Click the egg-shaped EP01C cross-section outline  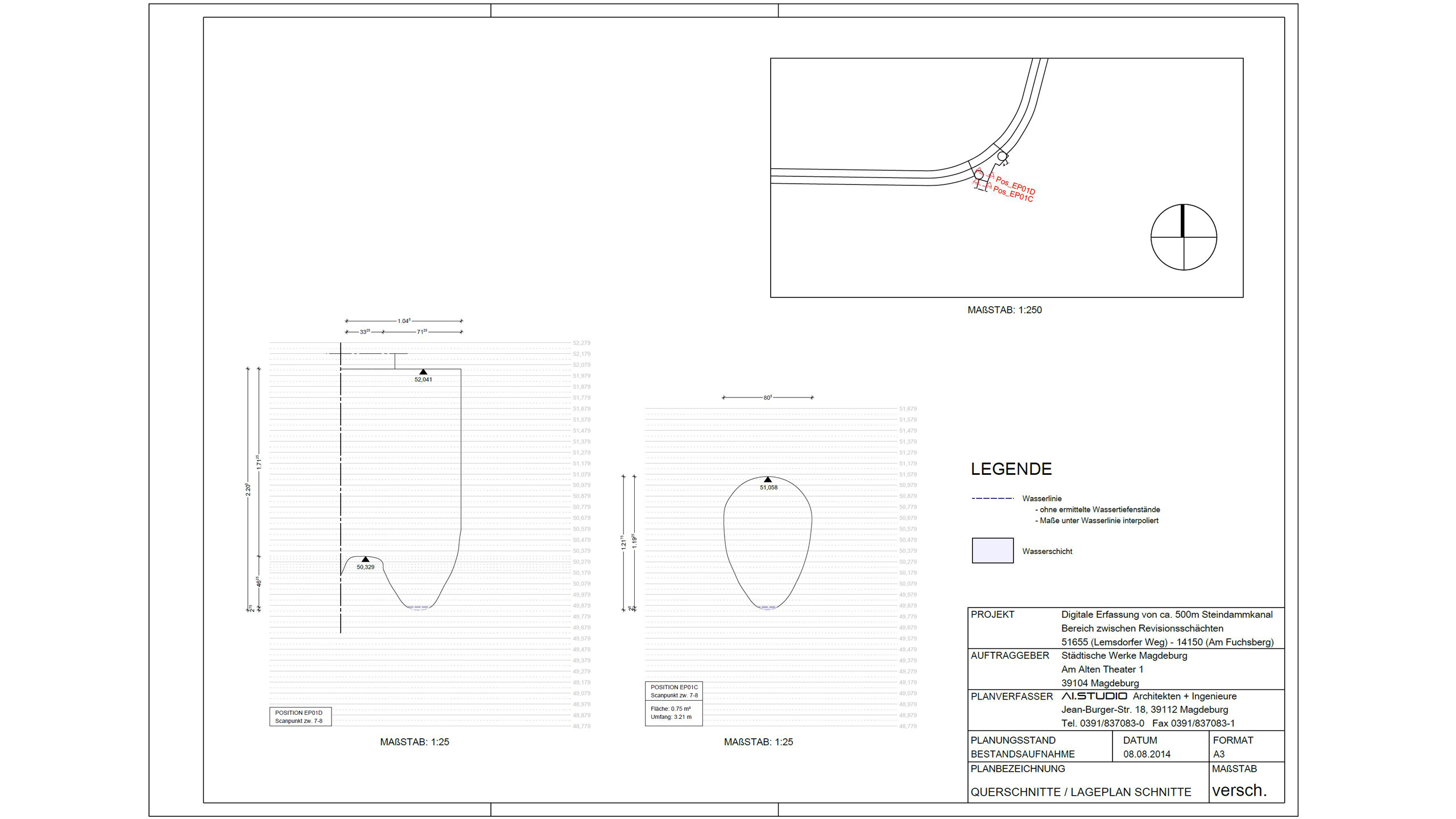coord(768,543)
